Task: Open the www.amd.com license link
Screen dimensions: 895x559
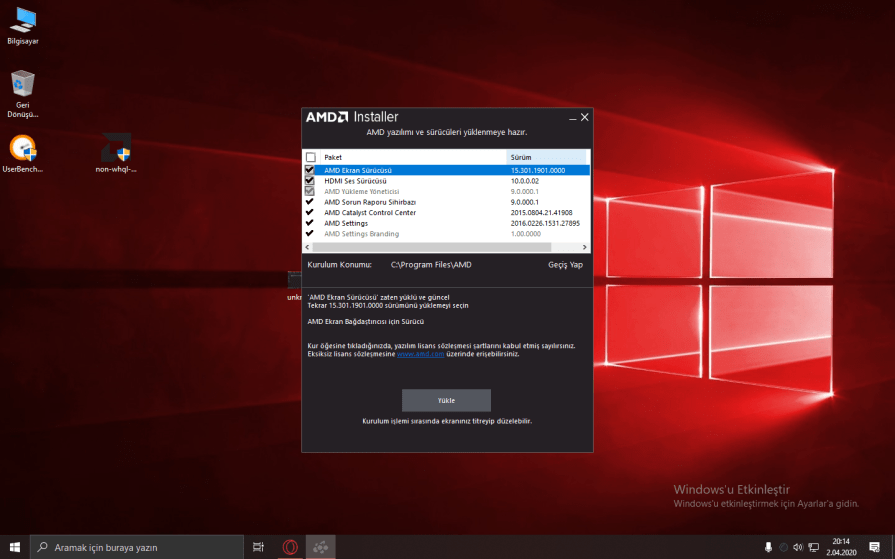Action: tap(420, 354)
